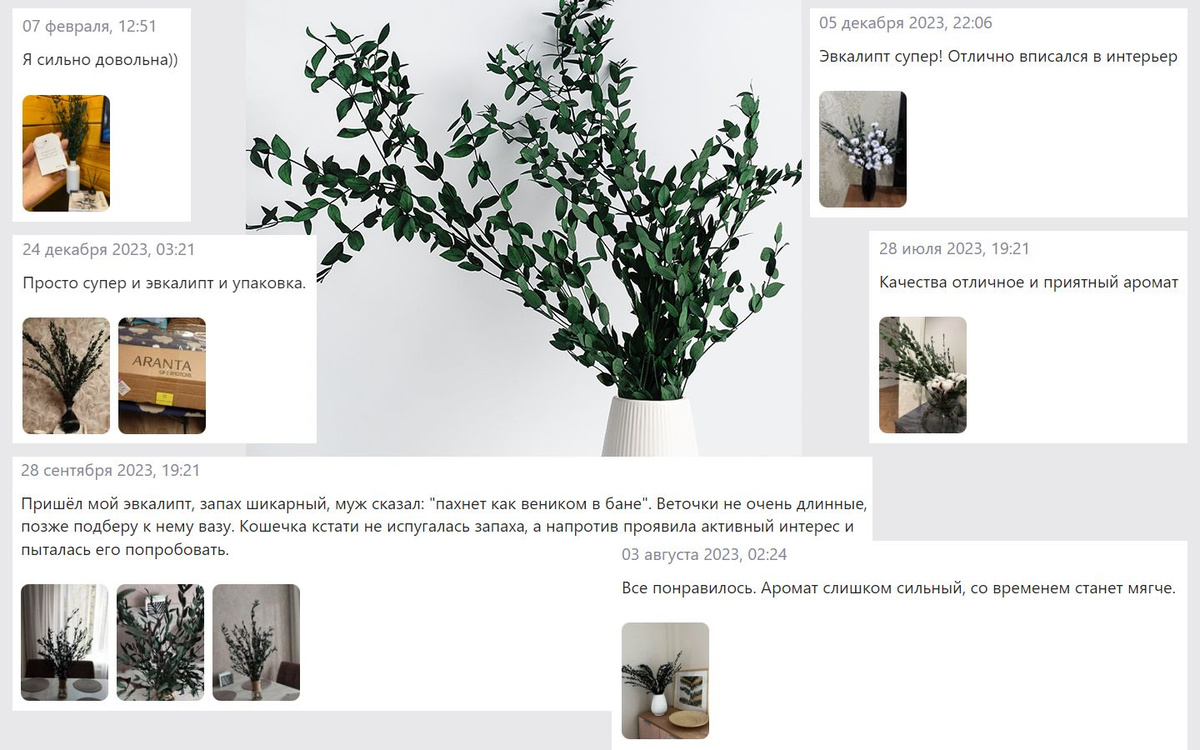This screenshot has height=750, width=1200.
Task: Open second photo in the 28 сентября review
Action: click(x=160, y=642)
